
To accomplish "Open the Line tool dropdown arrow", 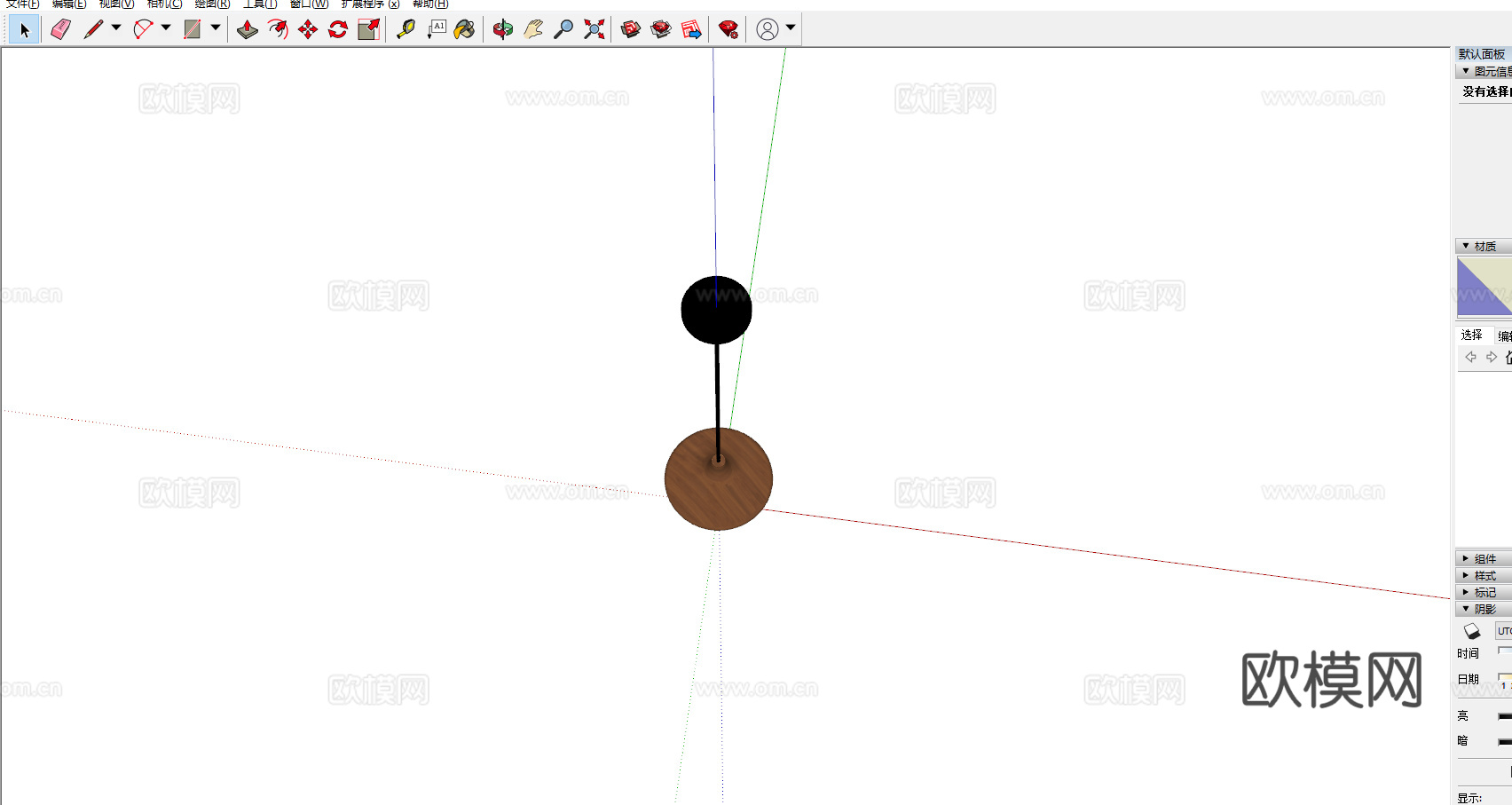I will click(x=116, y=28).
